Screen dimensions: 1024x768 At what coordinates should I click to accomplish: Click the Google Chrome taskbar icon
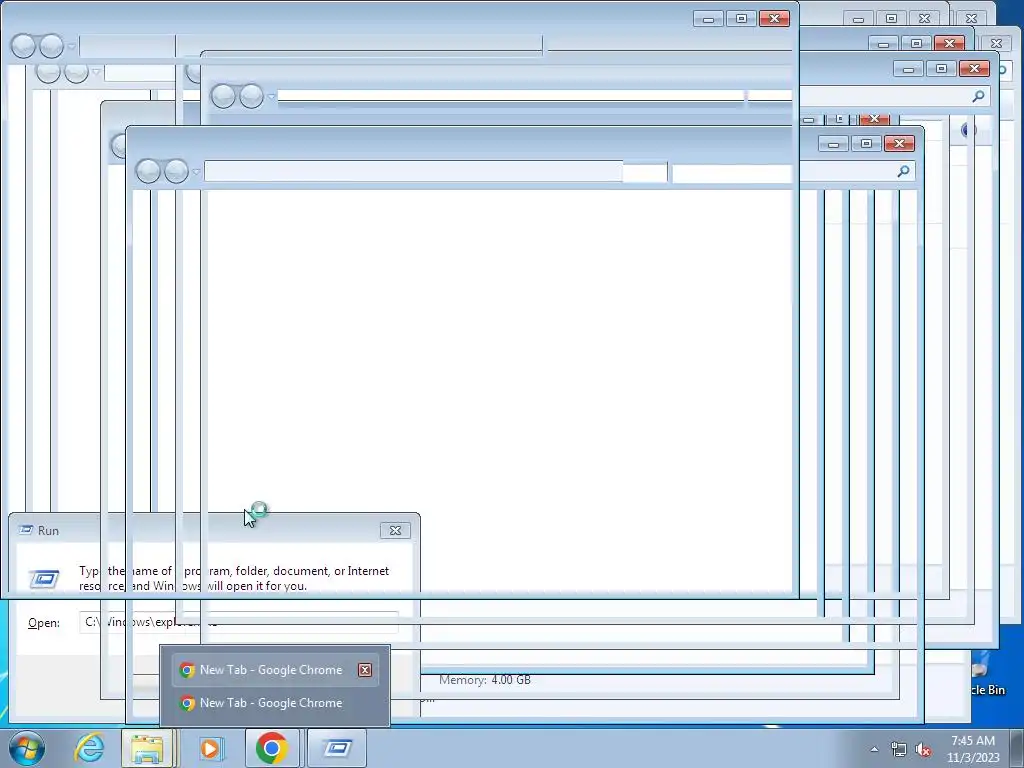[272, 748]
